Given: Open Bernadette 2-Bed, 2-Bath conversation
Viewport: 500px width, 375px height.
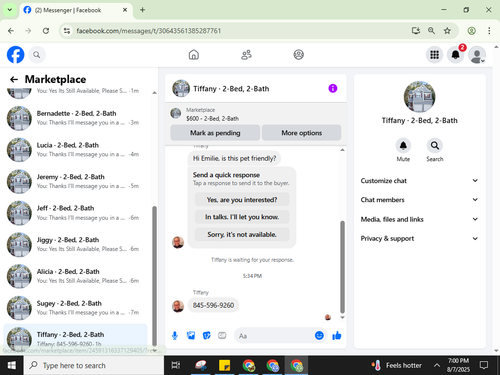Looking at the screenshot, I should coord(75,118).
